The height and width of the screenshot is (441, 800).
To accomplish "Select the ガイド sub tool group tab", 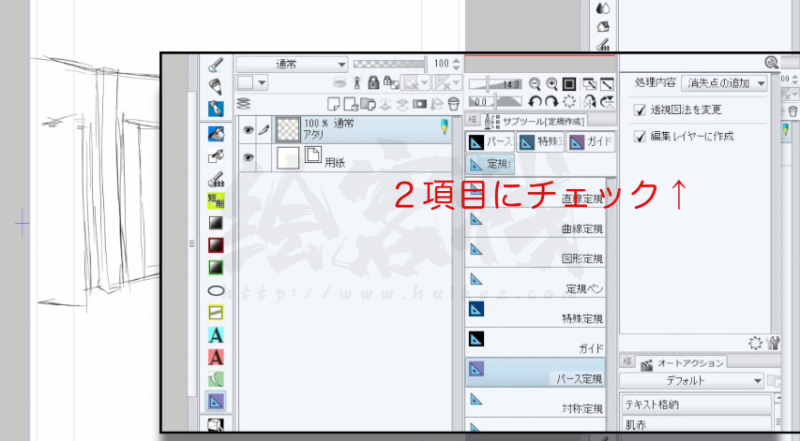I will 590,142.
